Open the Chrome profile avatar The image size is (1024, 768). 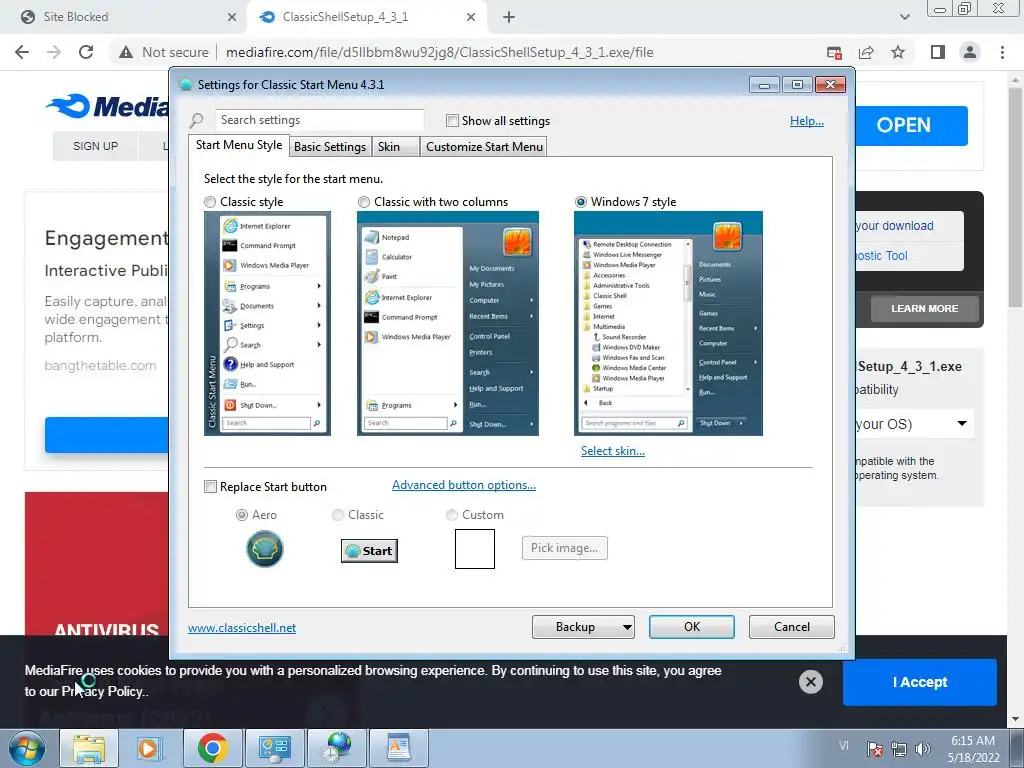coord(970,52)
